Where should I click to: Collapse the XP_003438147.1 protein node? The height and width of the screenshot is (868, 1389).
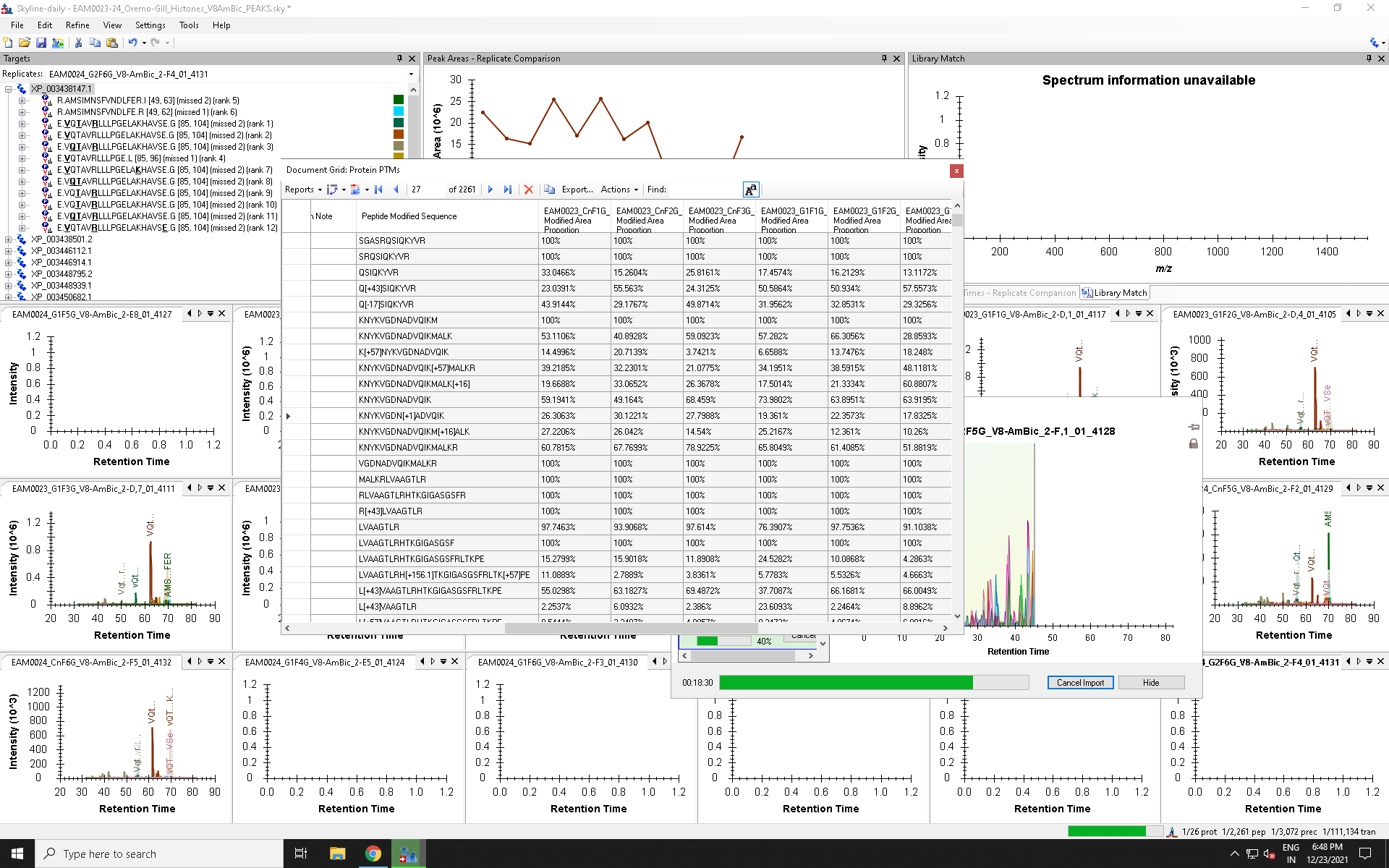(9, 89)
